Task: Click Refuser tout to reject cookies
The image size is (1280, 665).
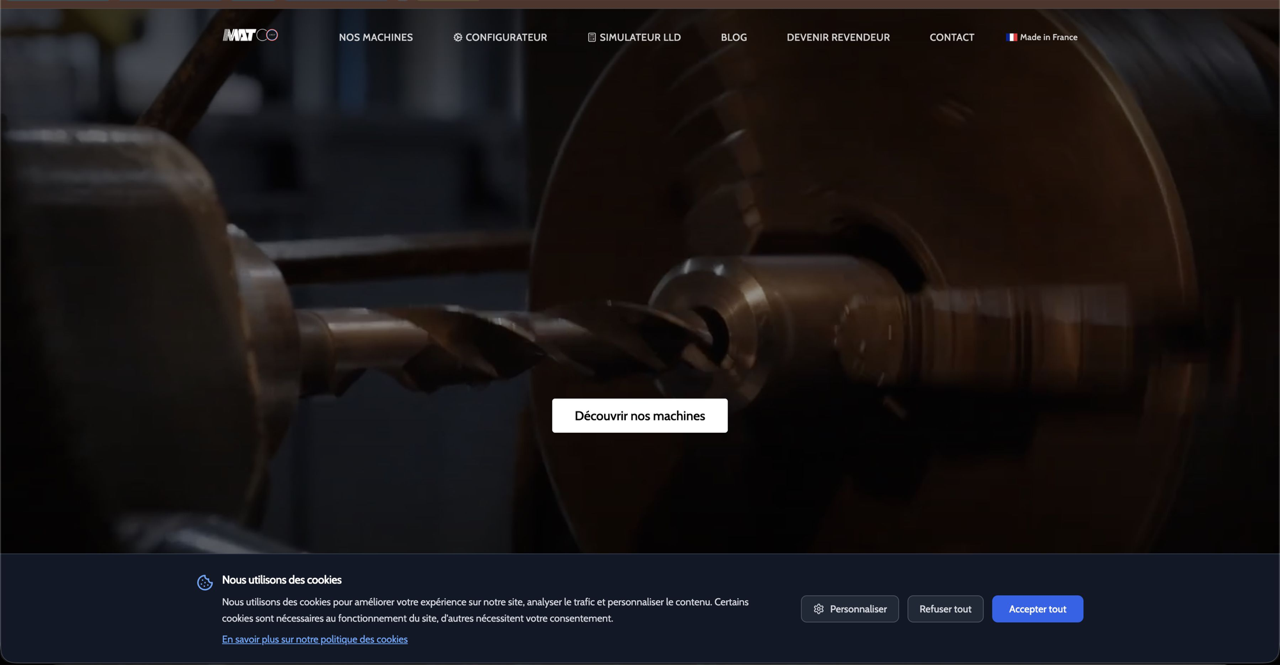Action: (x=945, y=609)
